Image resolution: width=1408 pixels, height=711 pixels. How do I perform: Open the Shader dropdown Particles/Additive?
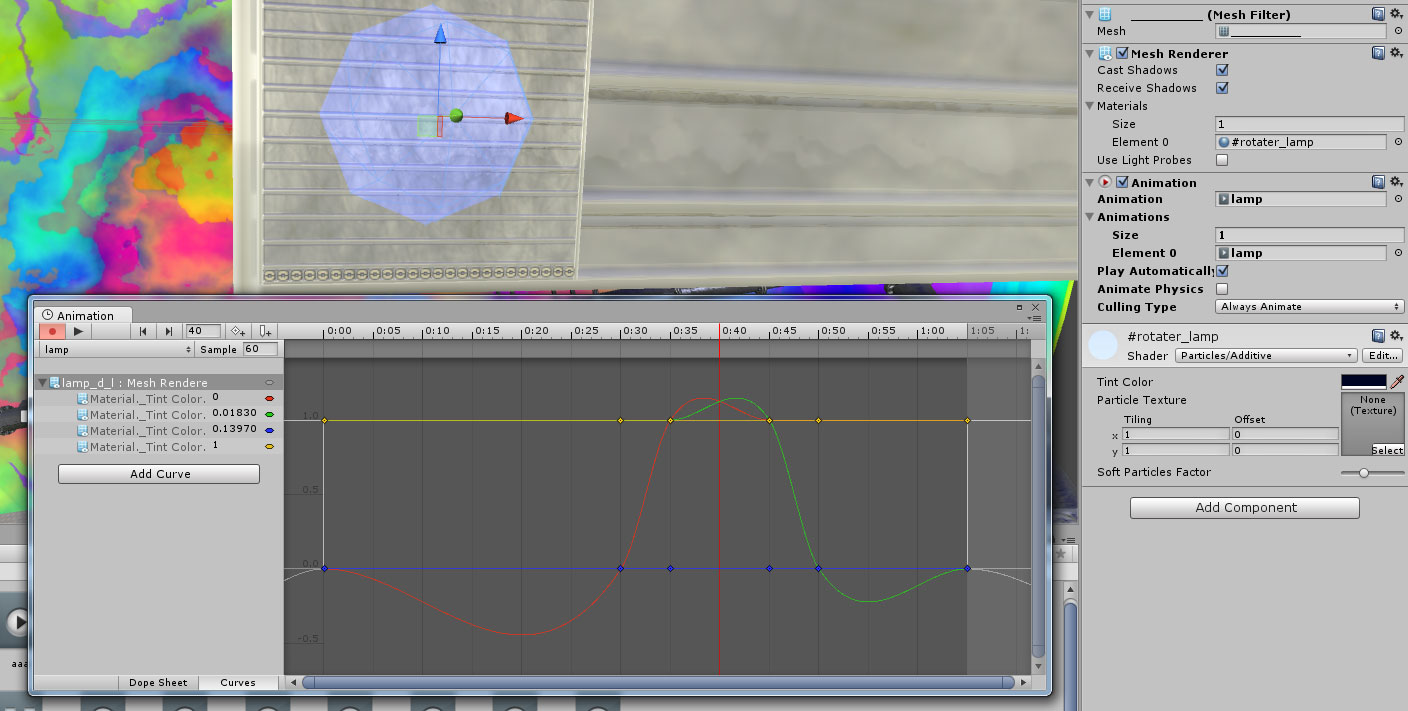(1265, 355)
